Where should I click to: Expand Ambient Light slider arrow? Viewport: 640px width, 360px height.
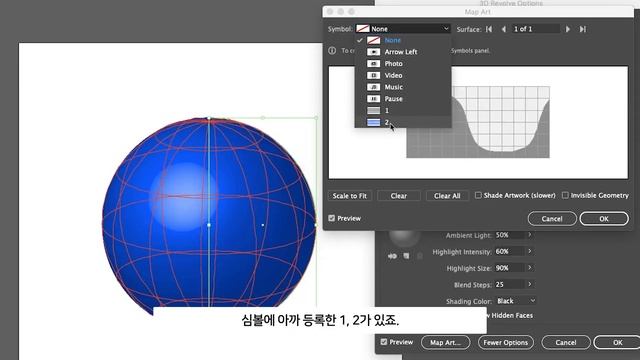(530, 235)
